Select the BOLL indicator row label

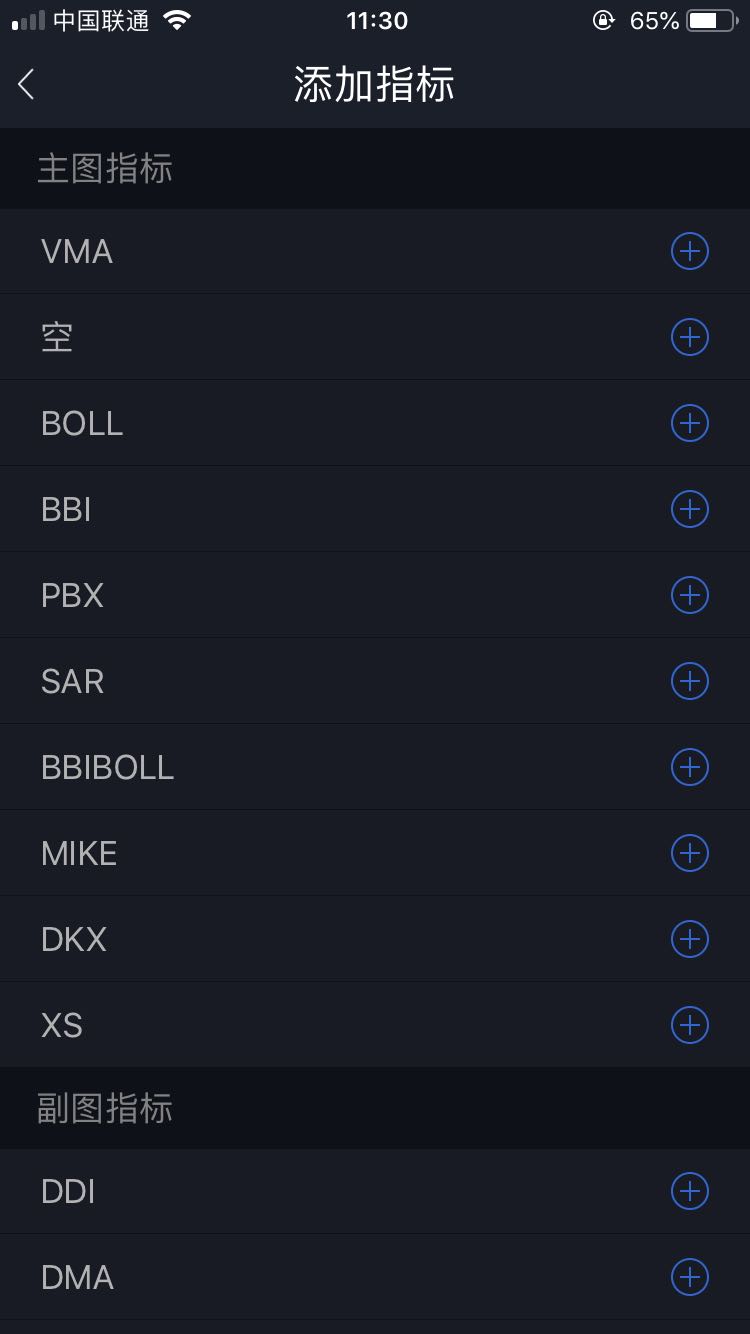point(82,424)
